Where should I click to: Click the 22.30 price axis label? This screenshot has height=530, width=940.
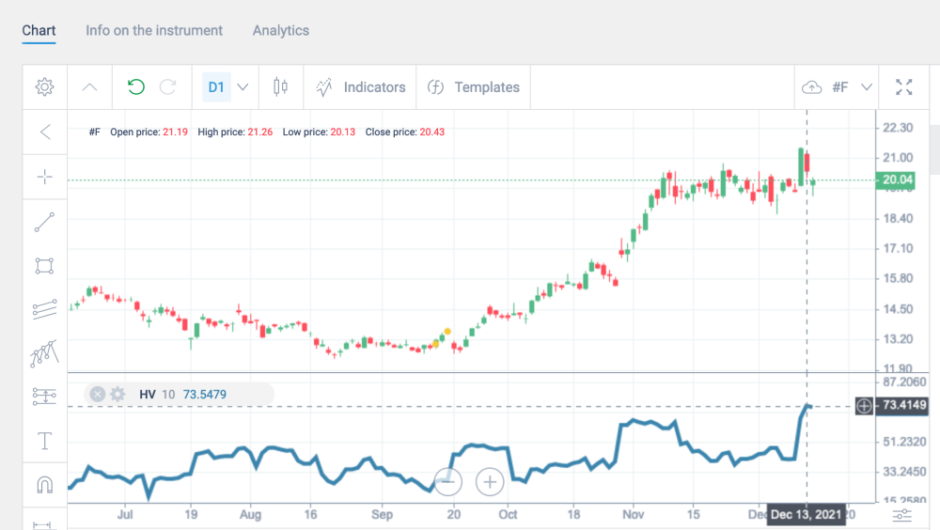tap(898, 128)
